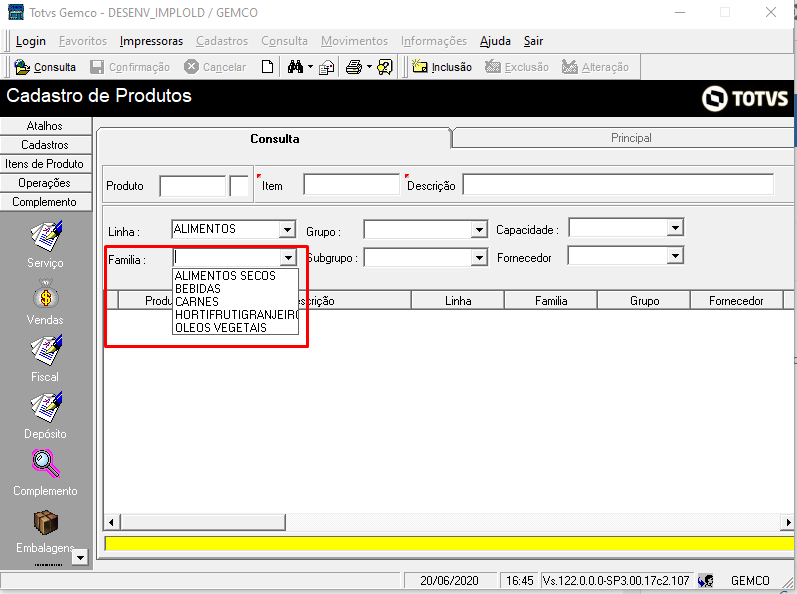Open the Impressoras menu
797x594 pixels.
click(151, 41)
